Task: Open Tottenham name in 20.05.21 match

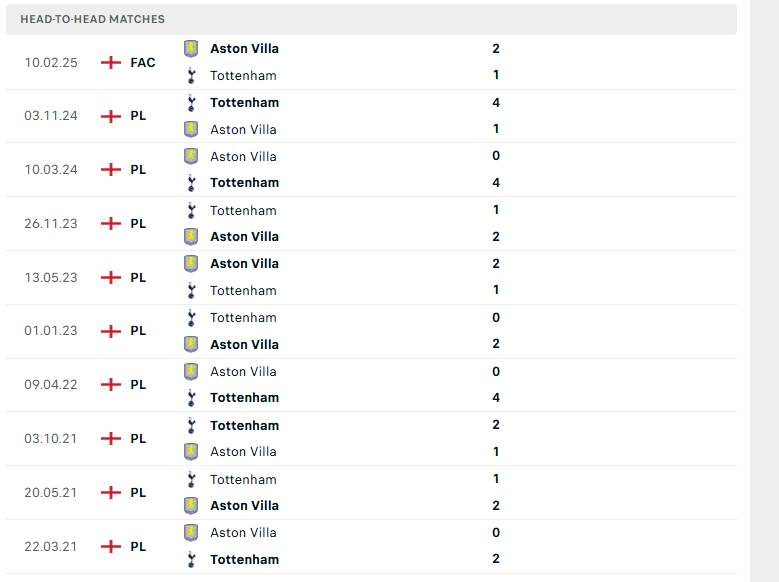Action: (243, 480)
